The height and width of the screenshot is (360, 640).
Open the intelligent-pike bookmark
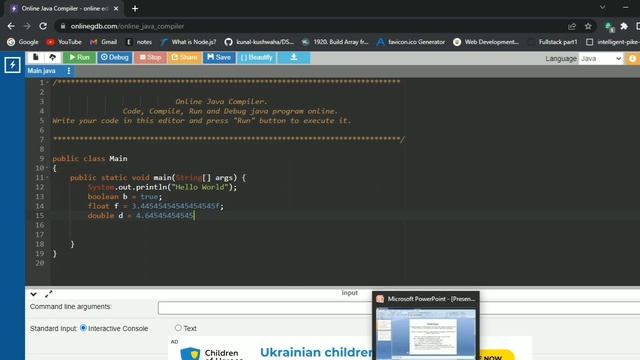[x=612, y=42]
